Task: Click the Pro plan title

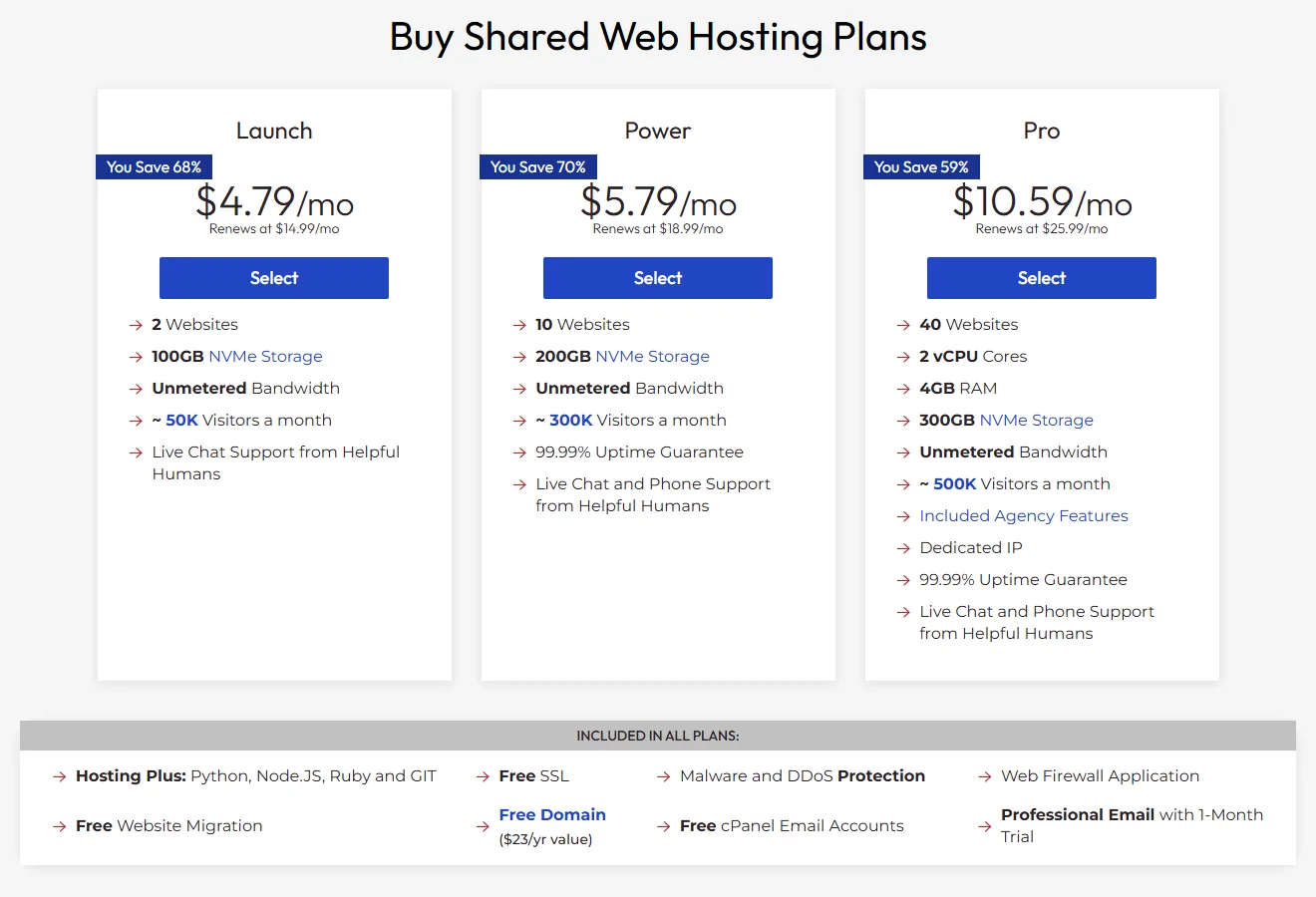Action: [x=1042, y=131]
